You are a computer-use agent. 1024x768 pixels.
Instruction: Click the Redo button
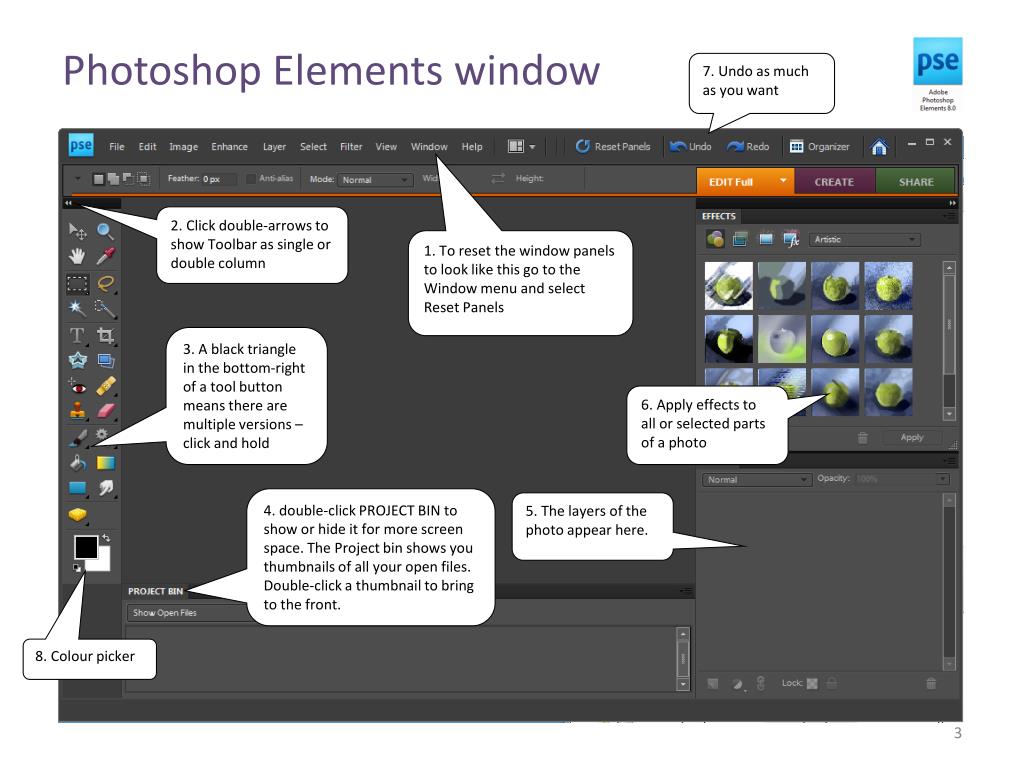click(748, 146)
